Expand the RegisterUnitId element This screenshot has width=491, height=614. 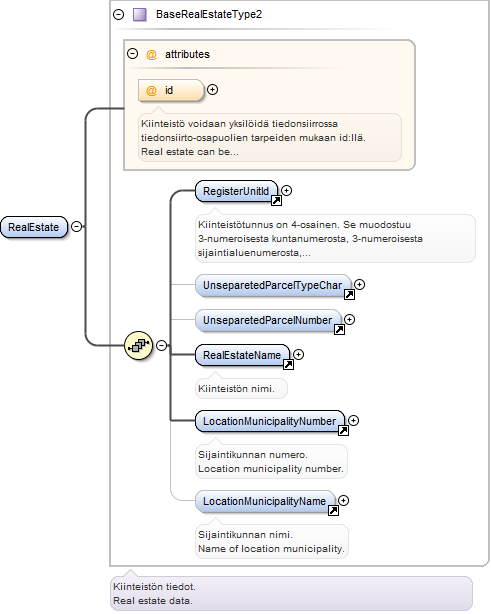point(287,190)
